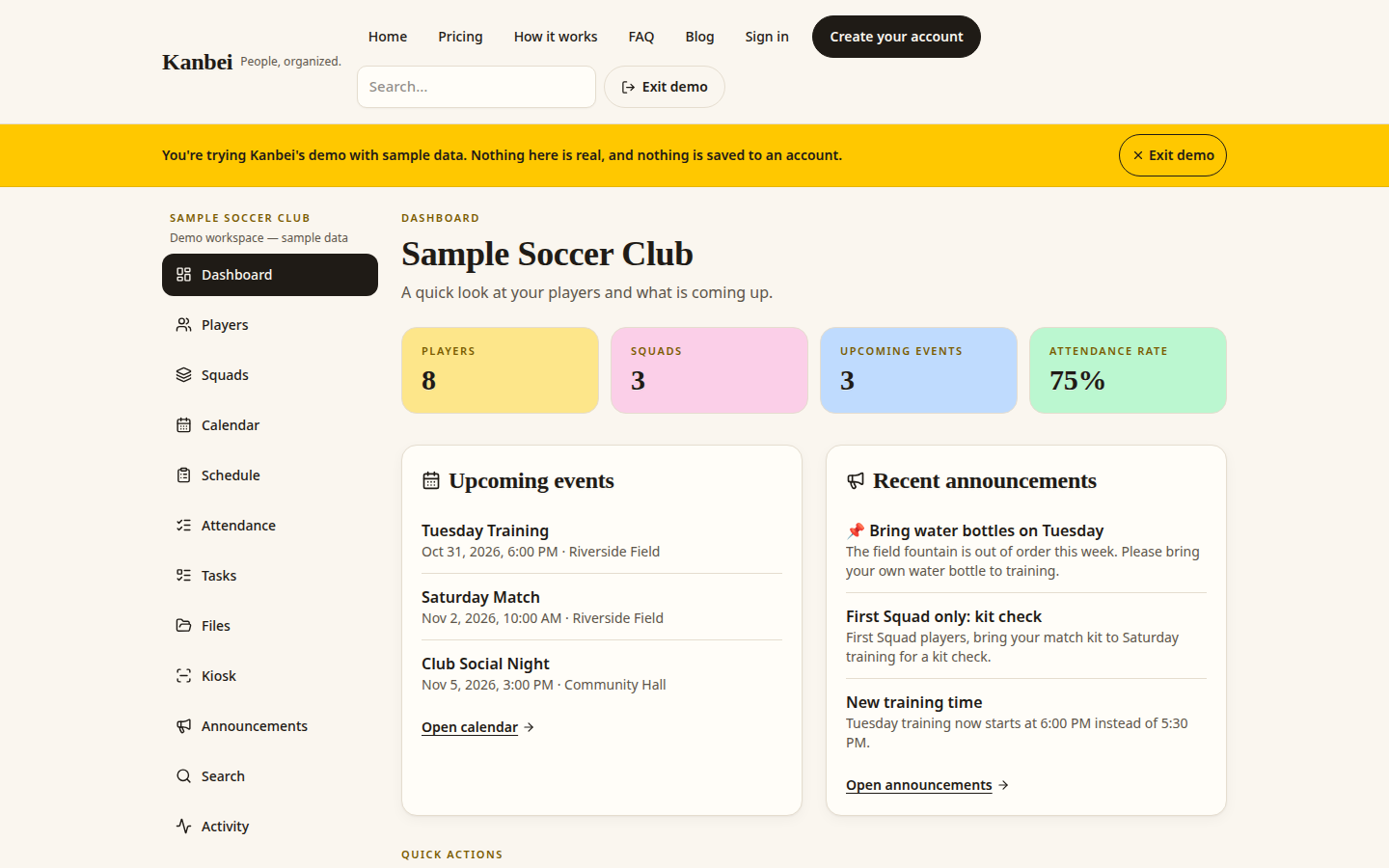This screenshot has width=1389, height=868.
Task: Click the Kanbei logo text
Action: [x=198, y=62]
